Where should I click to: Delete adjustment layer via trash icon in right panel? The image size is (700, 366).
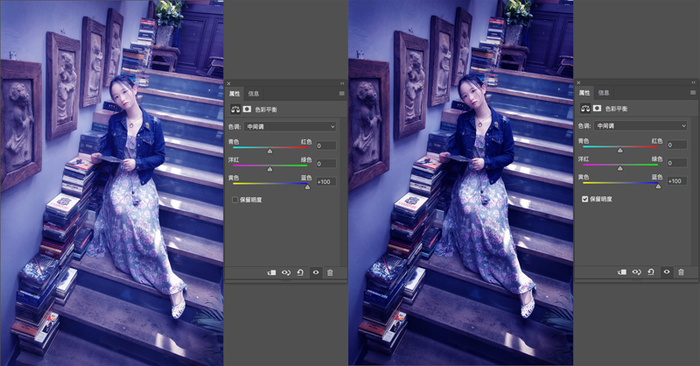(681, 272)
